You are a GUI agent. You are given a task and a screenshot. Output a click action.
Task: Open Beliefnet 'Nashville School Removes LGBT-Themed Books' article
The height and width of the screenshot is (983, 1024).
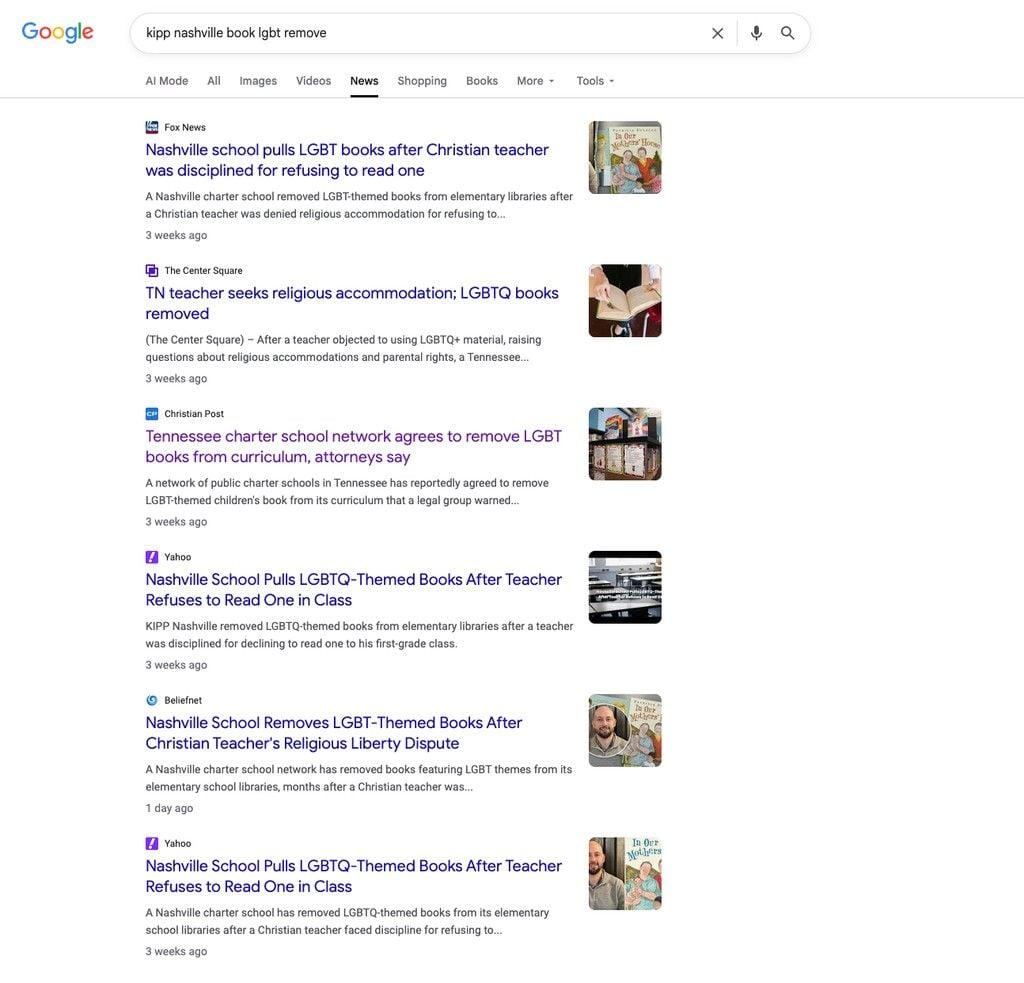(x=334, y=733)
